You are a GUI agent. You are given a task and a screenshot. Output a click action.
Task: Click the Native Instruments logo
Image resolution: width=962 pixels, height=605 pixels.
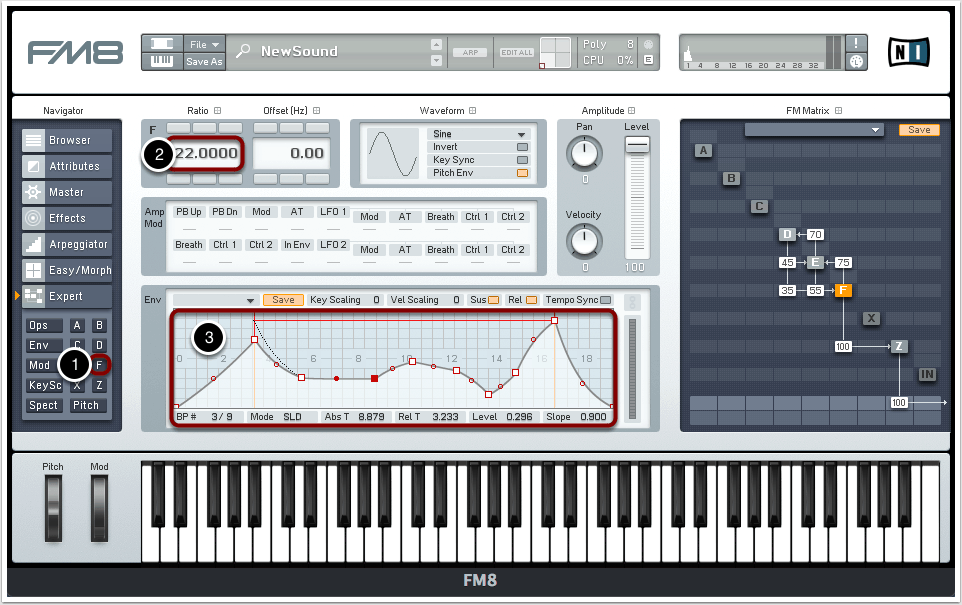[908, 51]
